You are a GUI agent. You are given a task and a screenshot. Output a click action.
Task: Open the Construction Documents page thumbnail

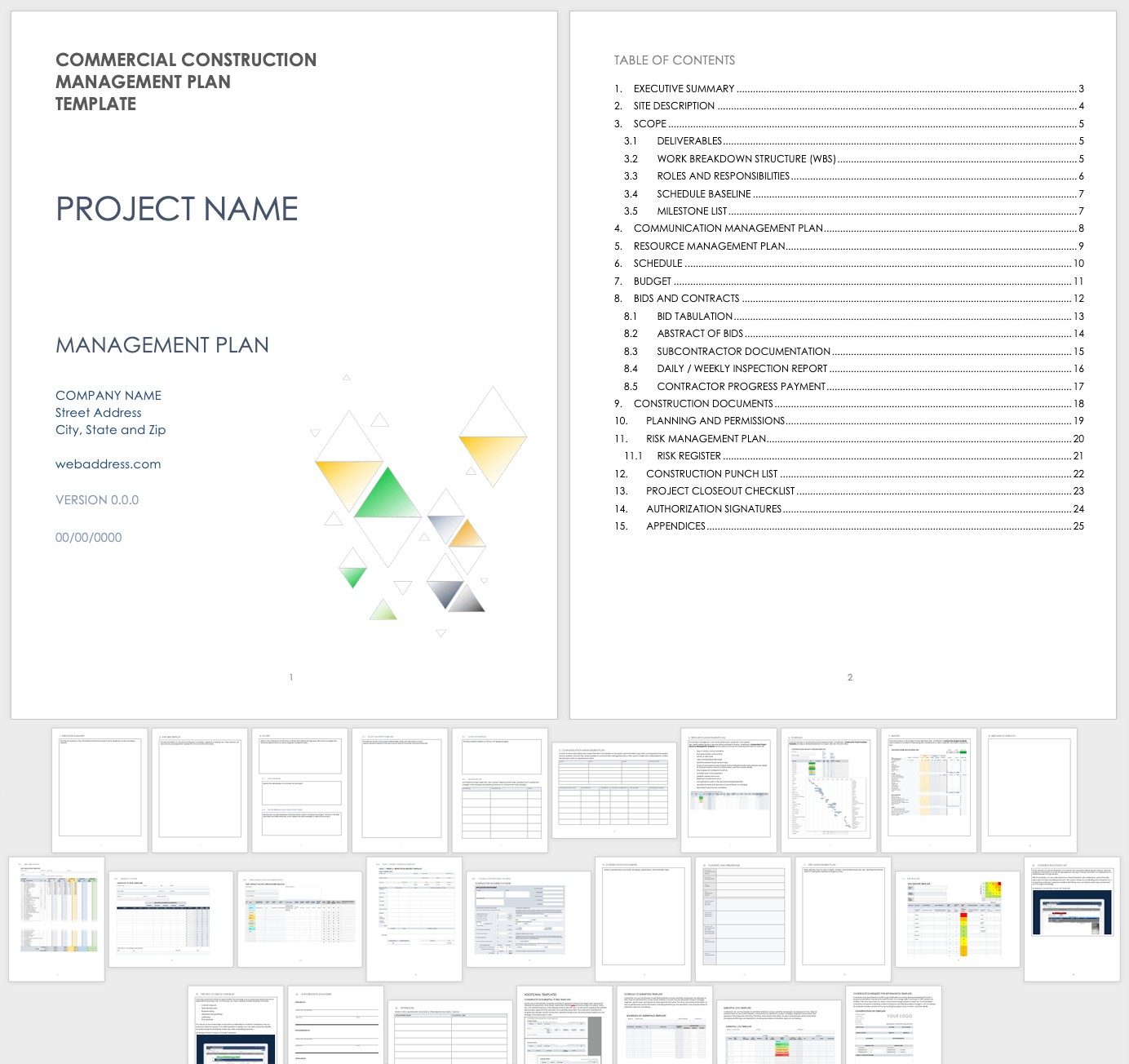pos(644,919)
